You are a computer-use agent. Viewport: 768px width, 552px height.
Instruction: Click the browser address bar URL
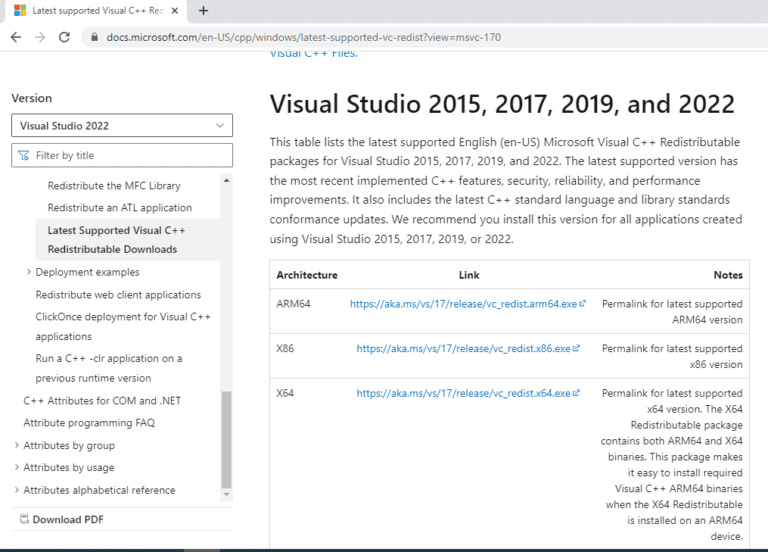pyautogui.click(x=300, y=37)
